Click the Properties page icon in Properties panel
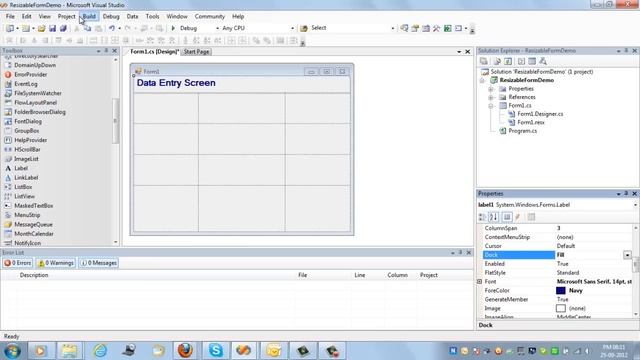The height and width of the screenshot is (360, 640). click(x=507, y=217)
